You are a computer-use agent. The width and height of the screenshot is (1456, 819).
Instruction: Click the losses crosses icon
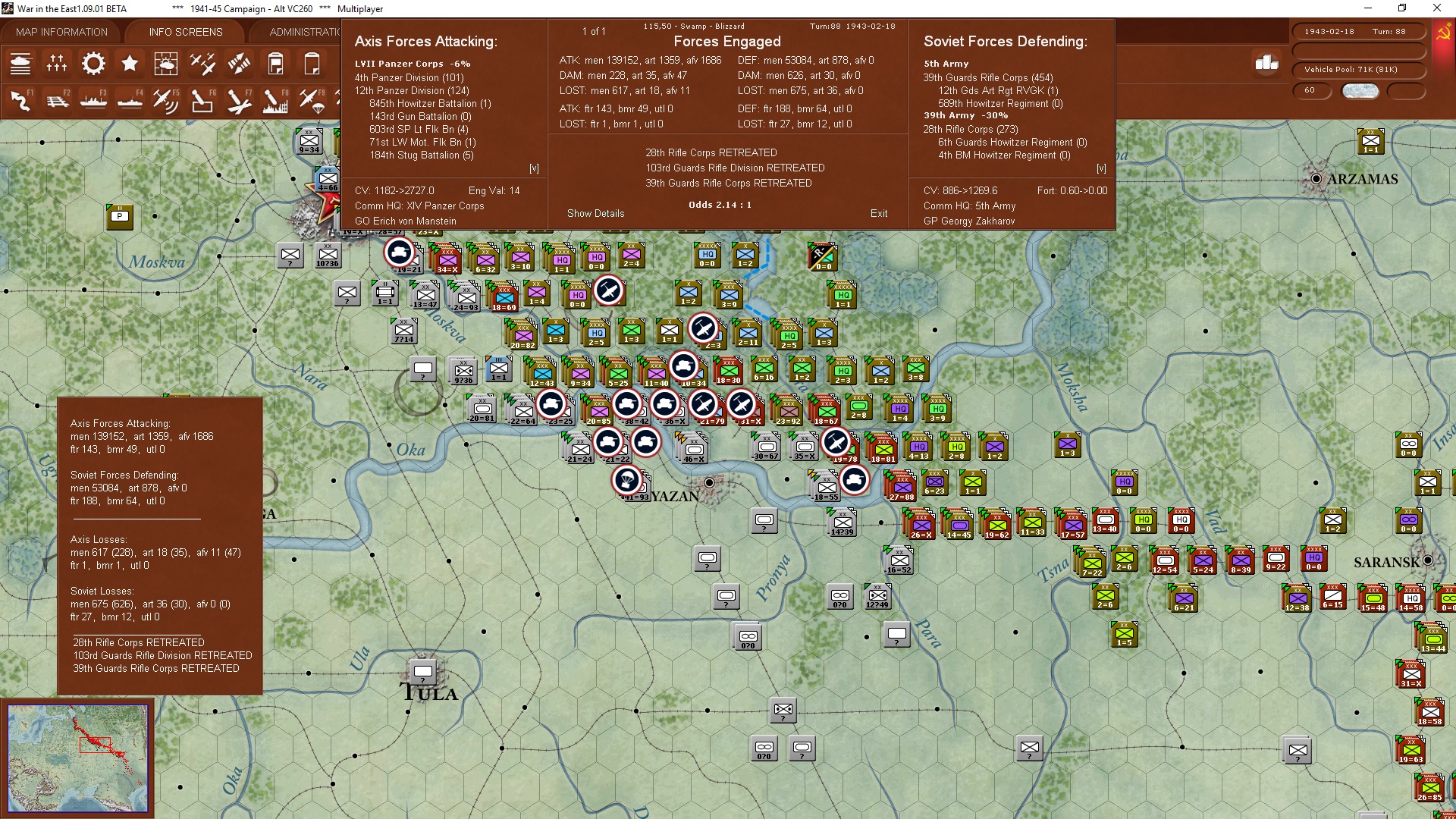coord(57,64)
